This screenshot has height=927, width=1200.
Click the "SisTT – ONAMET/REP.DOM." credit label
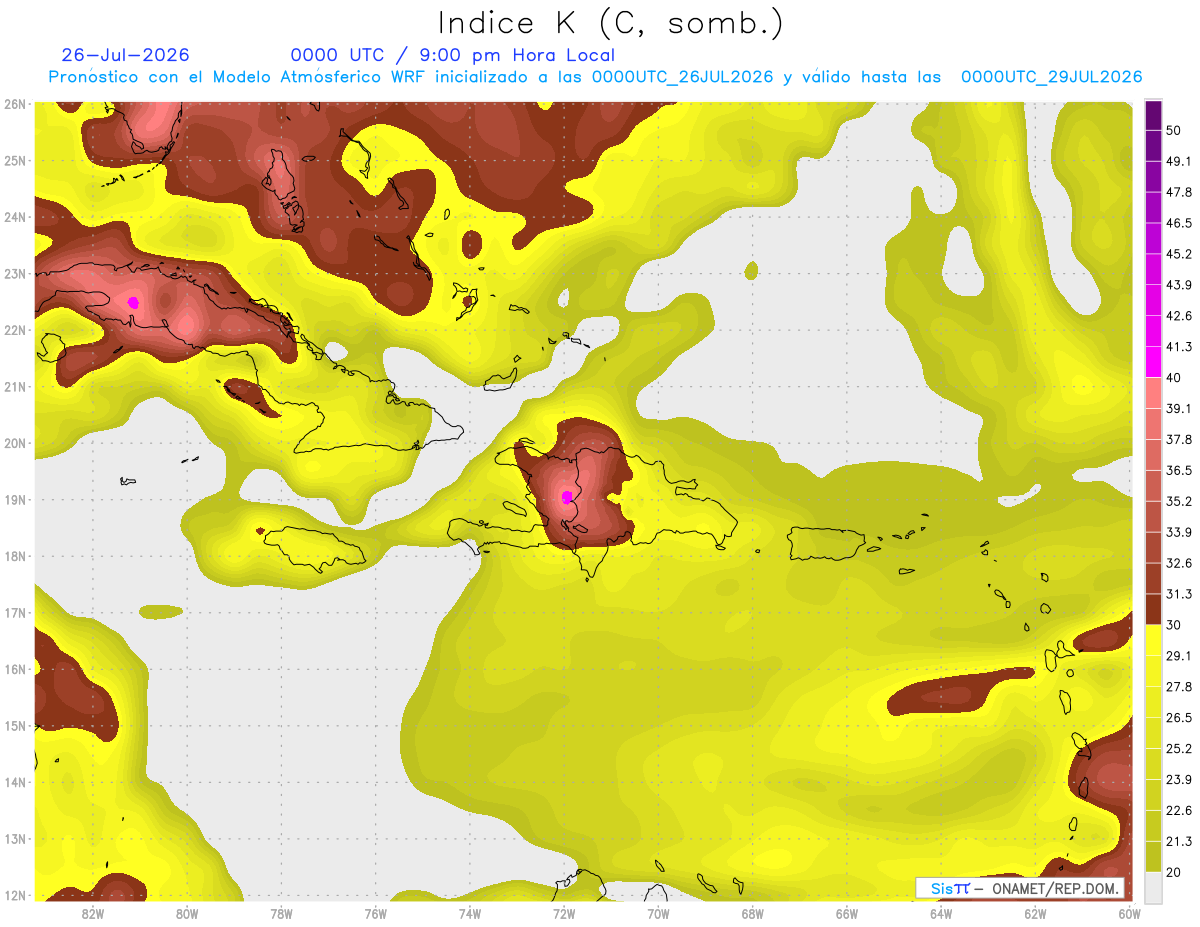coord(1020,888)
